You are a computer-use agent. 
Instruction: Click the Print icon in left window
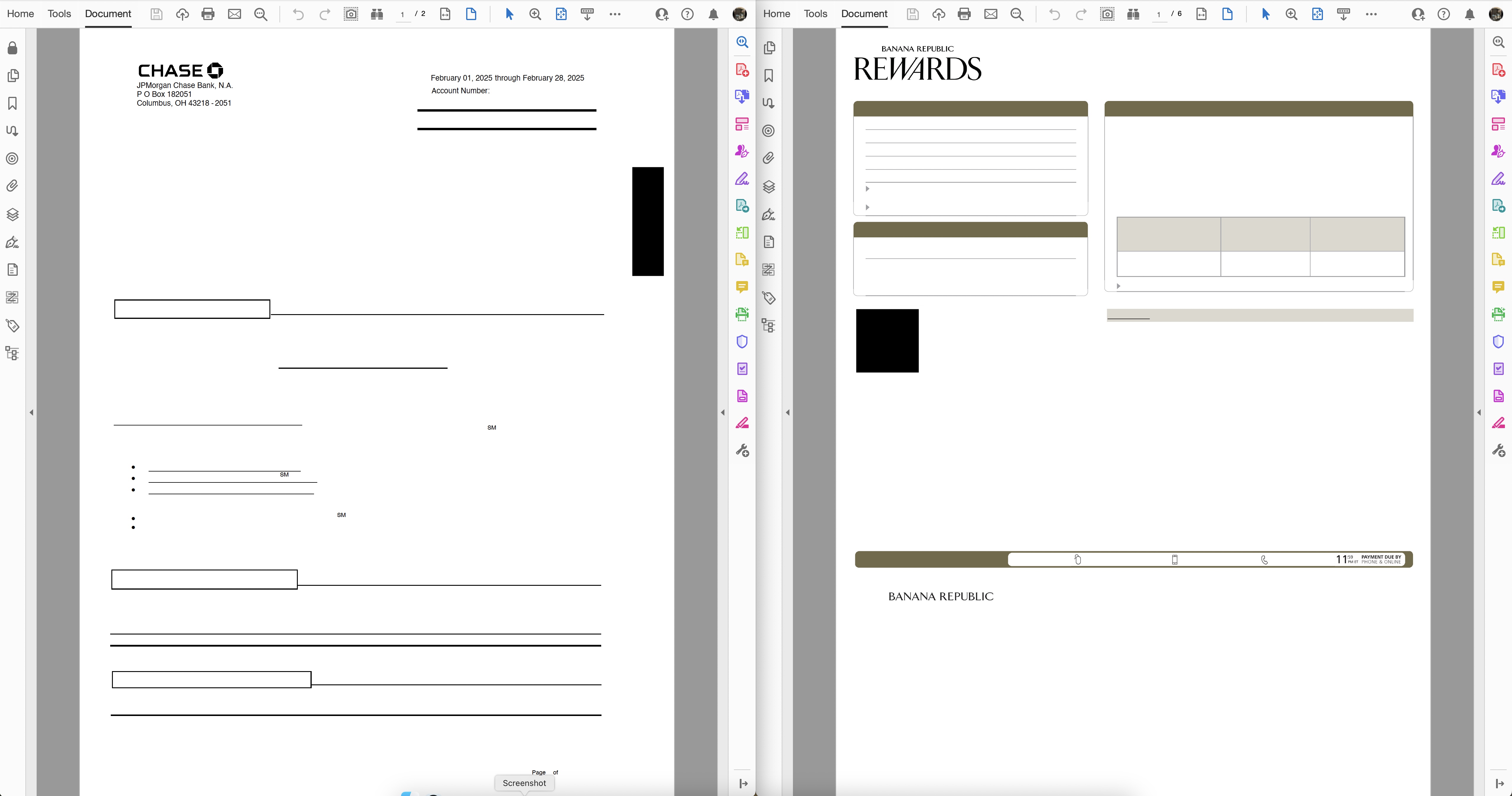point(208,14)
